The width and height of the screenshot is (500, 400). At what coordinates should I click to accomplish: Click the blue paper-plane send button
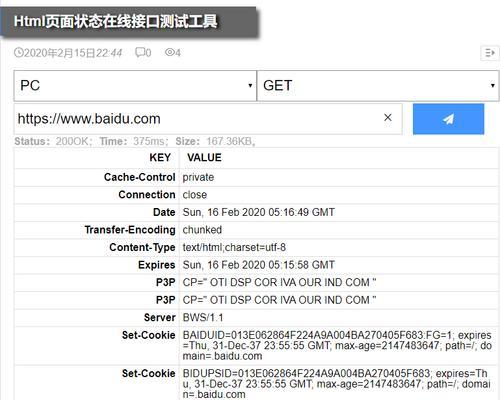click(448, 119)
